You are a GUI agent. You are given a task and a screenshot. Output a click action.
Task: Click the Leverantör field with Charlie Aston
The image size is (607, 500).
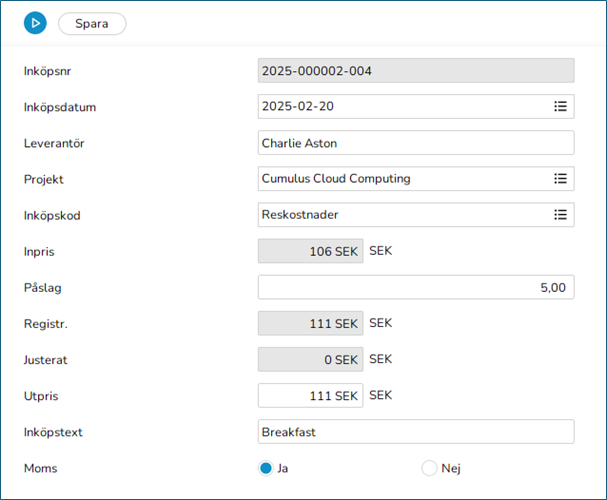pos(415,142)
